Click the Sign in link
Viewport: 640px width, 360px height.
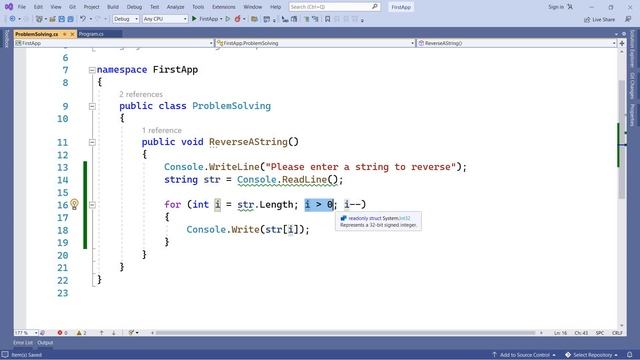tap(556, 7)
